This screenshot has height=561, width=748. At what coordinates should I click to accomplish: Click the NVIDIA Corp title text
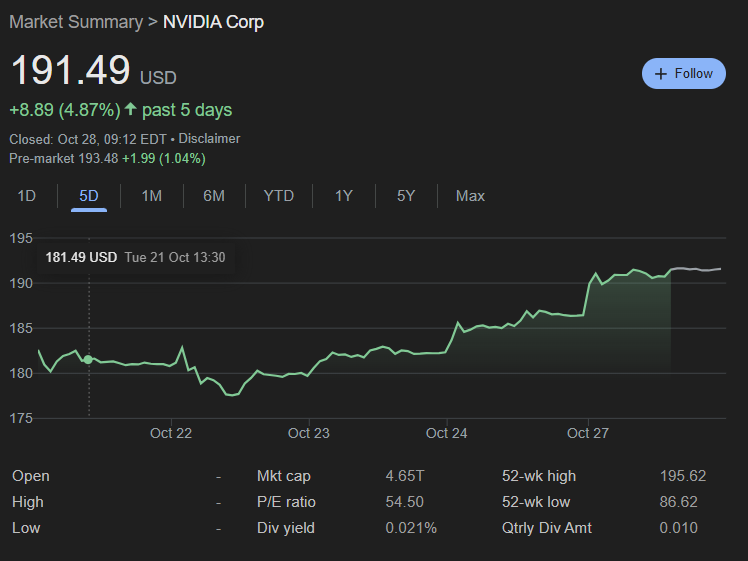coord(213,21)
